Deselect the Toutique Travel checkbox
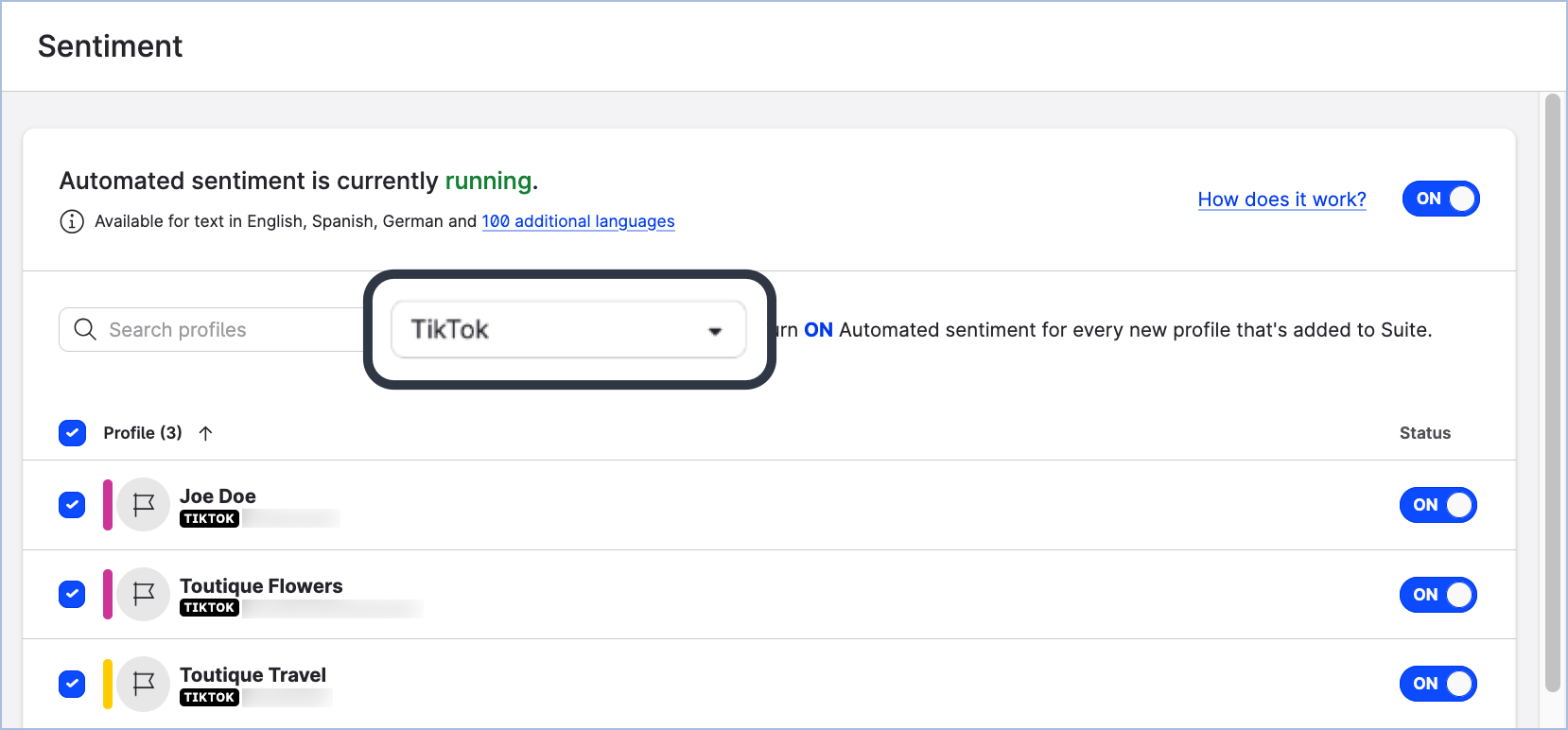Image resolution: width=1568 pixels, height=730 pixels. (x=73, y=684)
